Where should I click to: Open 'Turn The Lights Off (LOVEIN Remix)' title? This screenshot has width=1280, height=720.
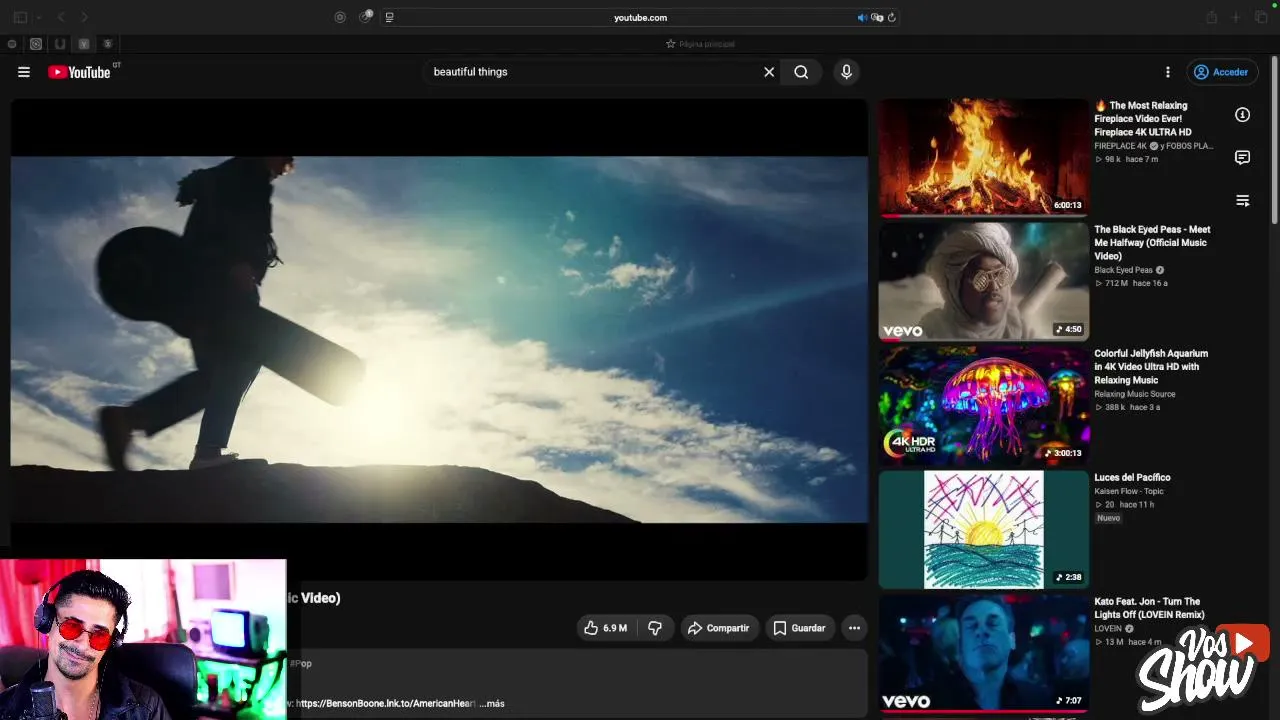point(1149,608)
